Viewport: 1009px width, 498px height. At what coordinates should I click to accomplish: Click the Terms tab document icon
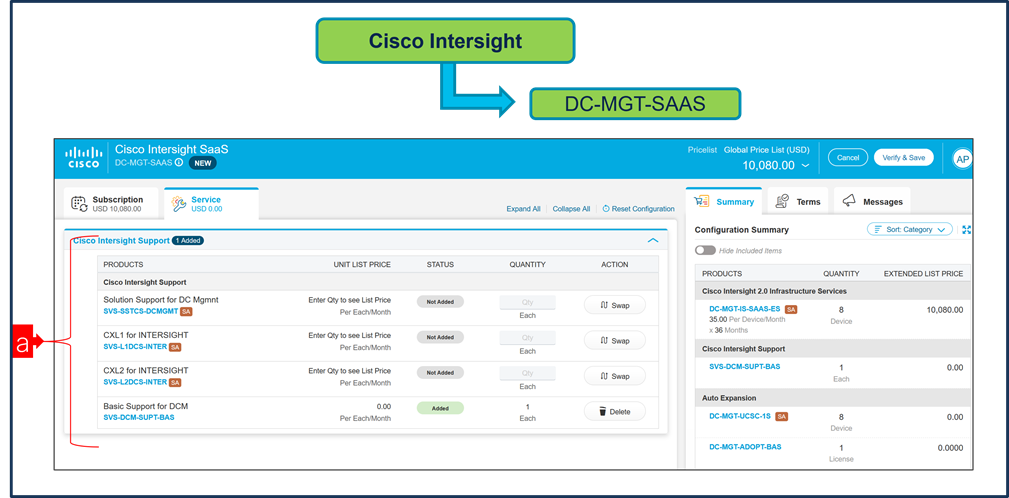pos(782,201)
